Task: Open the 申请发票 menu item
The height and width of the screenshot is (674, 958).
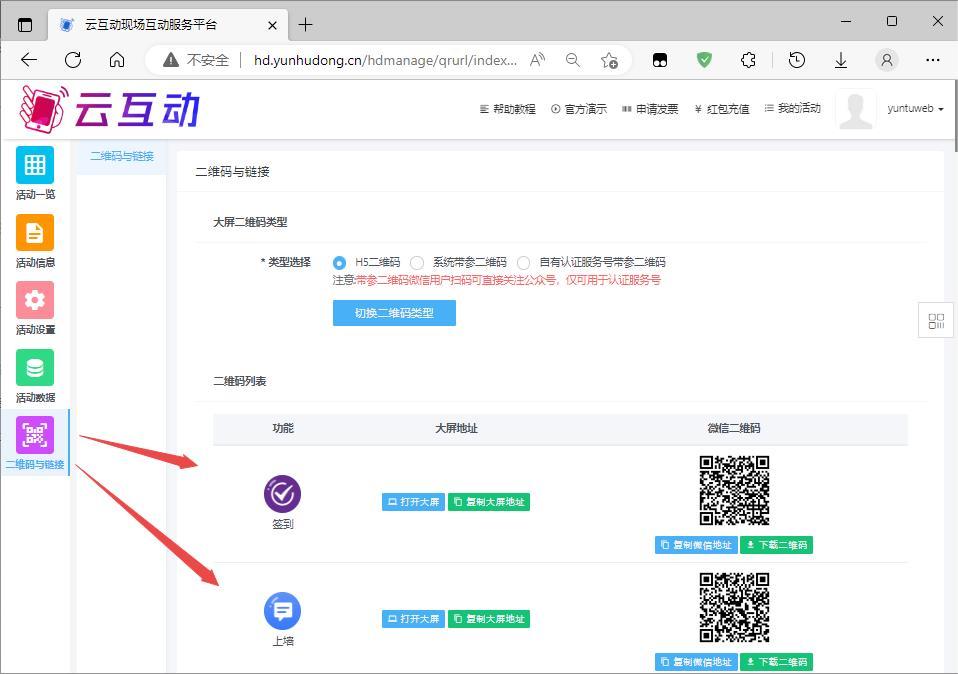Action: pyautogui.click(x=650, y=109)
